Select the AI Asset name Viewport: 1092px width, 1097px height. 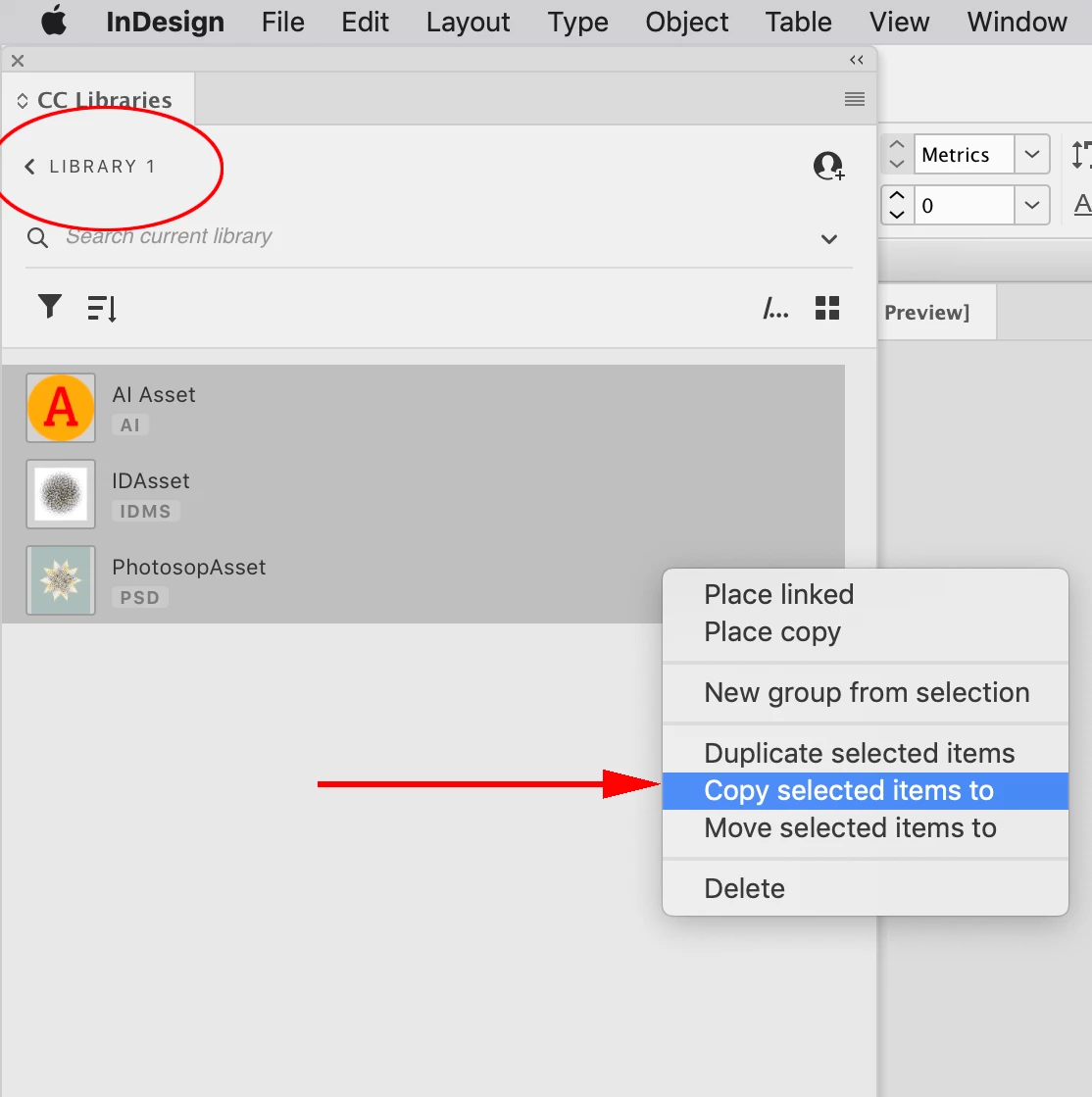tap(154, 394)
